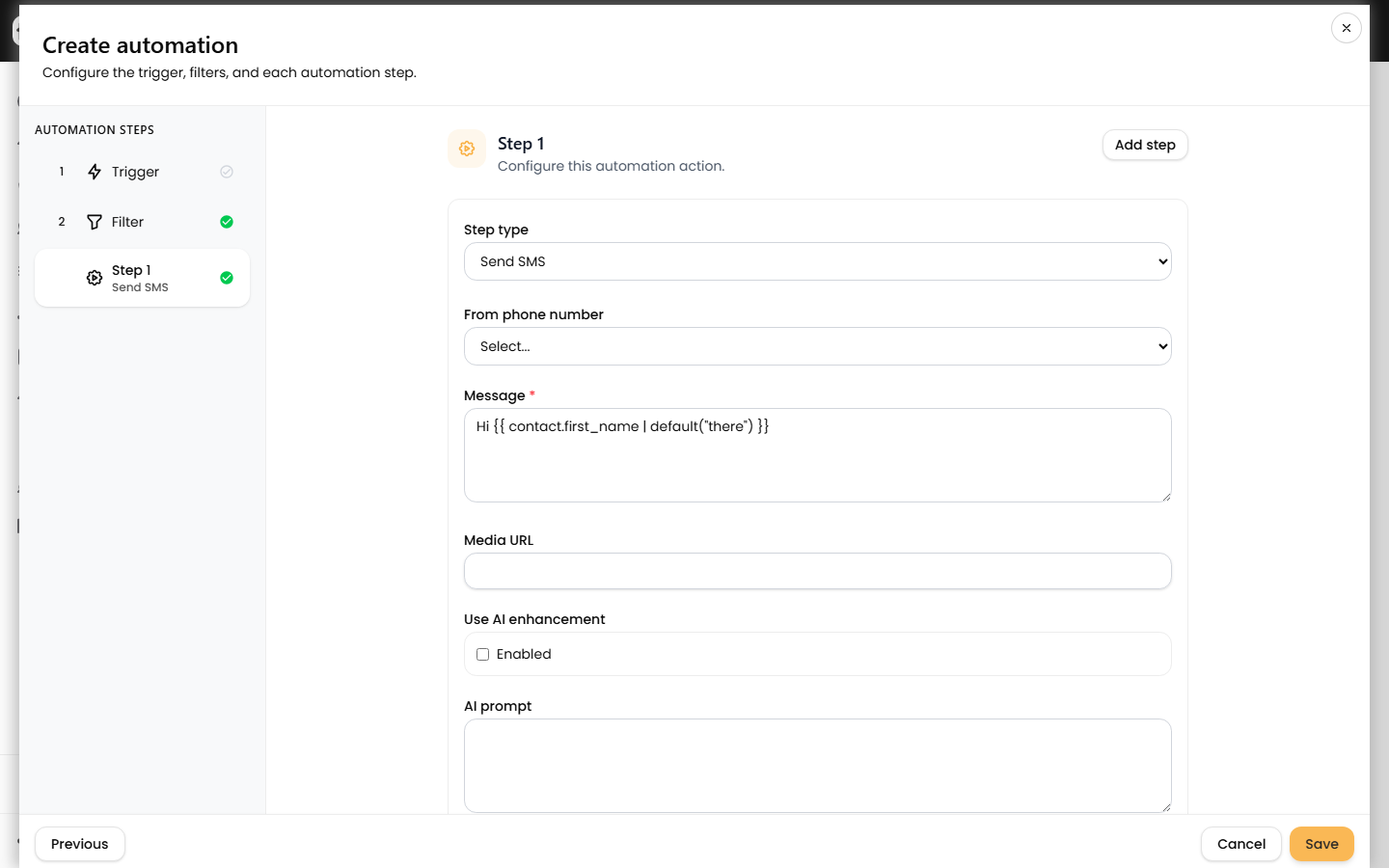Click the funnel Filter icon
The height and width of the screenshot is (868, 1389).
[x=95, y=222]
